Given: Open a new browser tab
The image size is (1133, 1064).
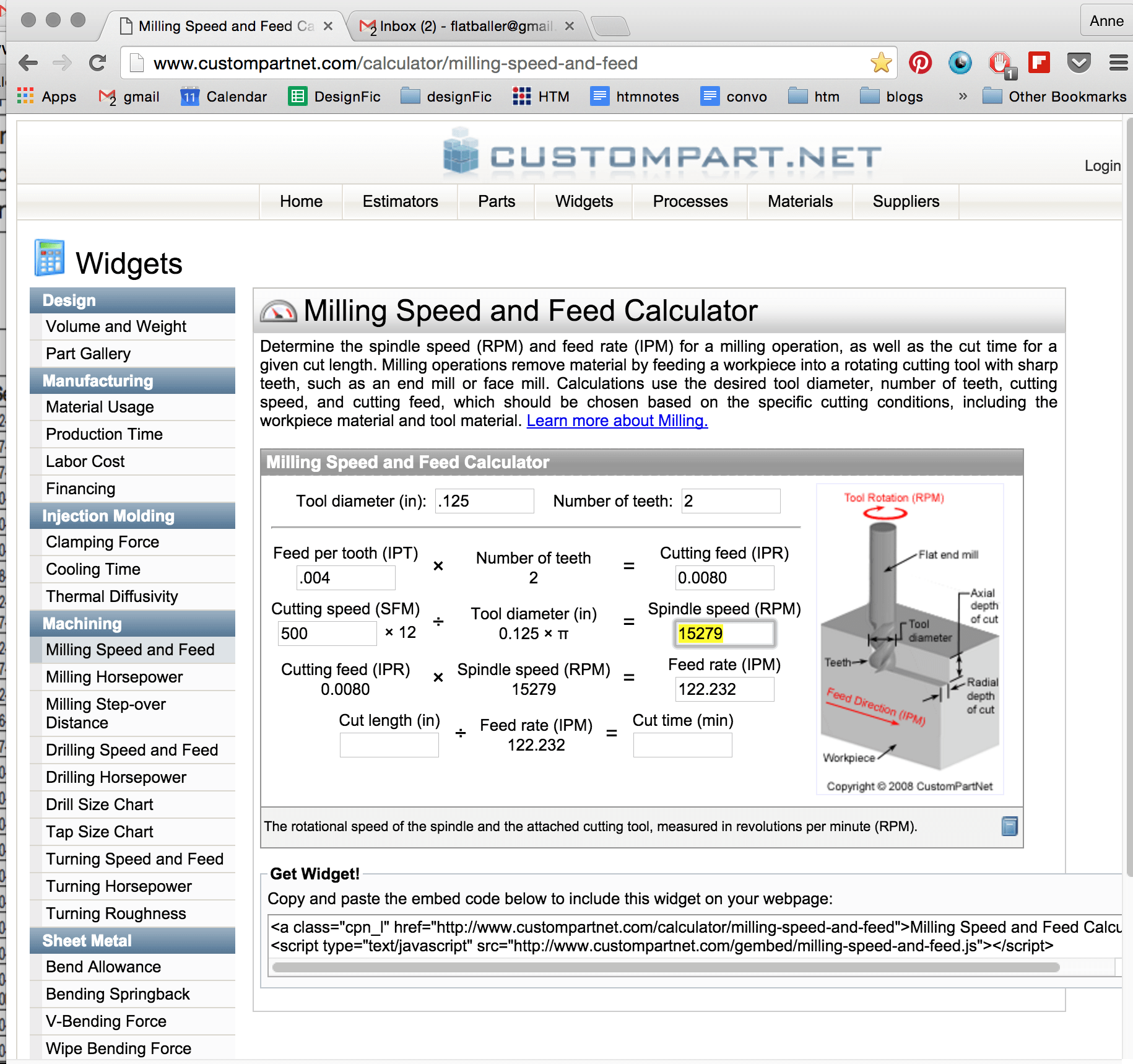Looking at the screenshot, I should click(x=610, y=27).
